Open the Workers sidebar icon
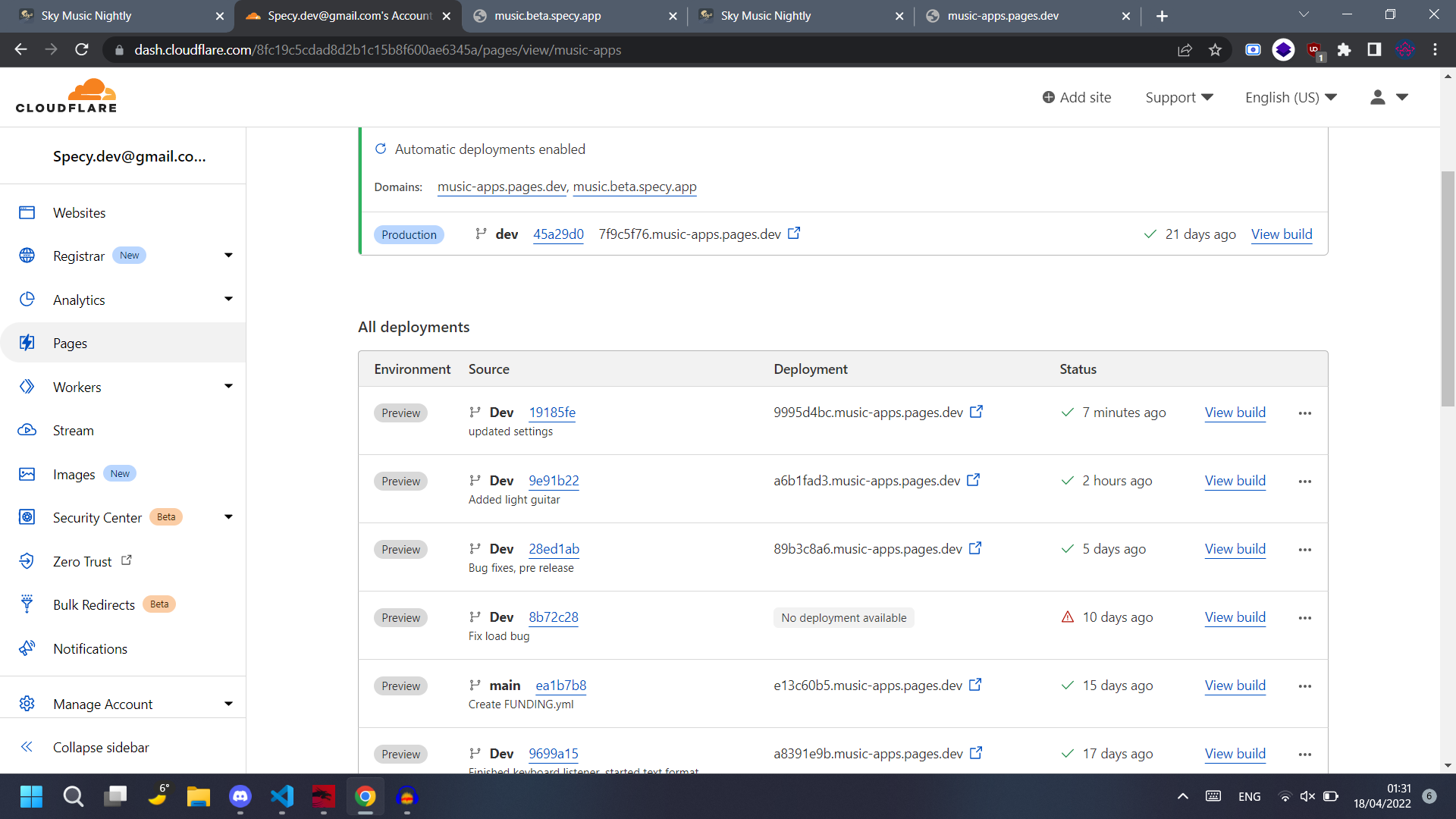Image resolution: width=1456 pixels, height=819 pixels. point(27,387)
